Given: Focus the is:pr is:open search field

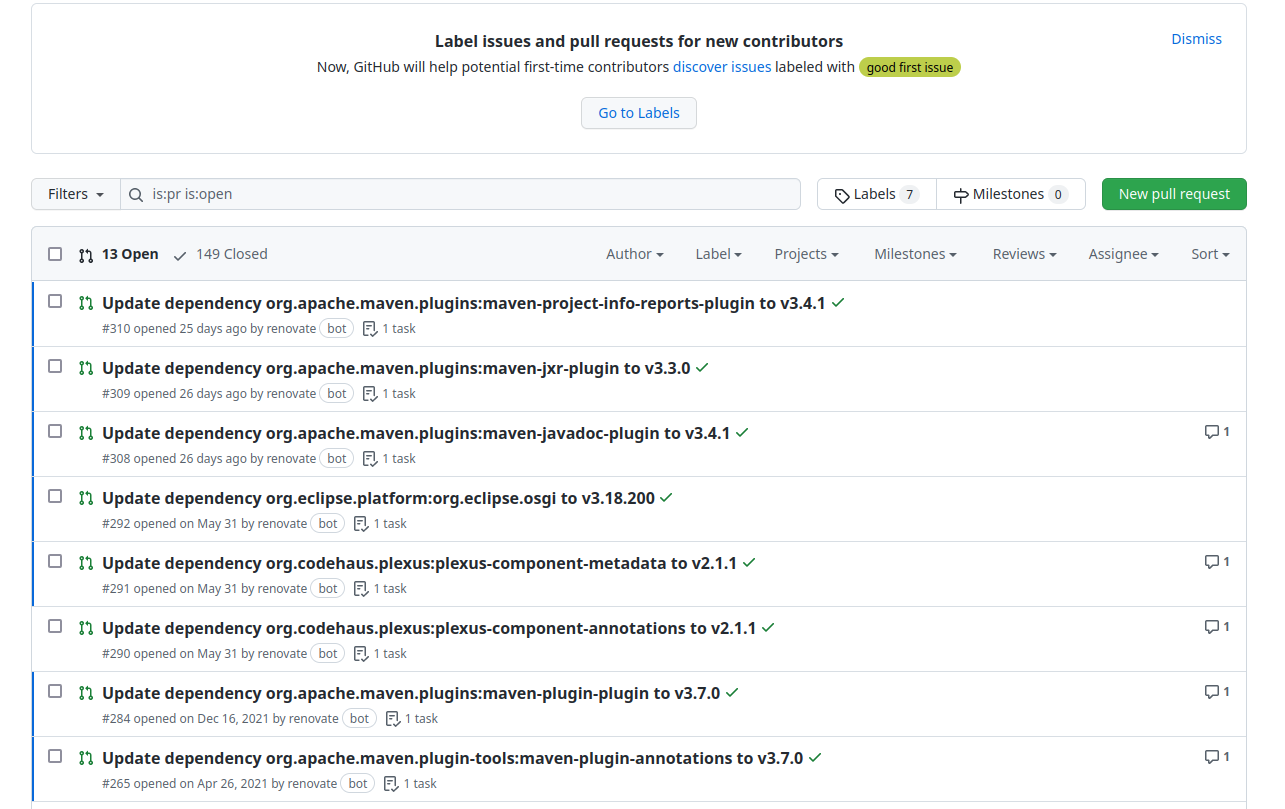Looking at the screenshot, I should [470, 194].
